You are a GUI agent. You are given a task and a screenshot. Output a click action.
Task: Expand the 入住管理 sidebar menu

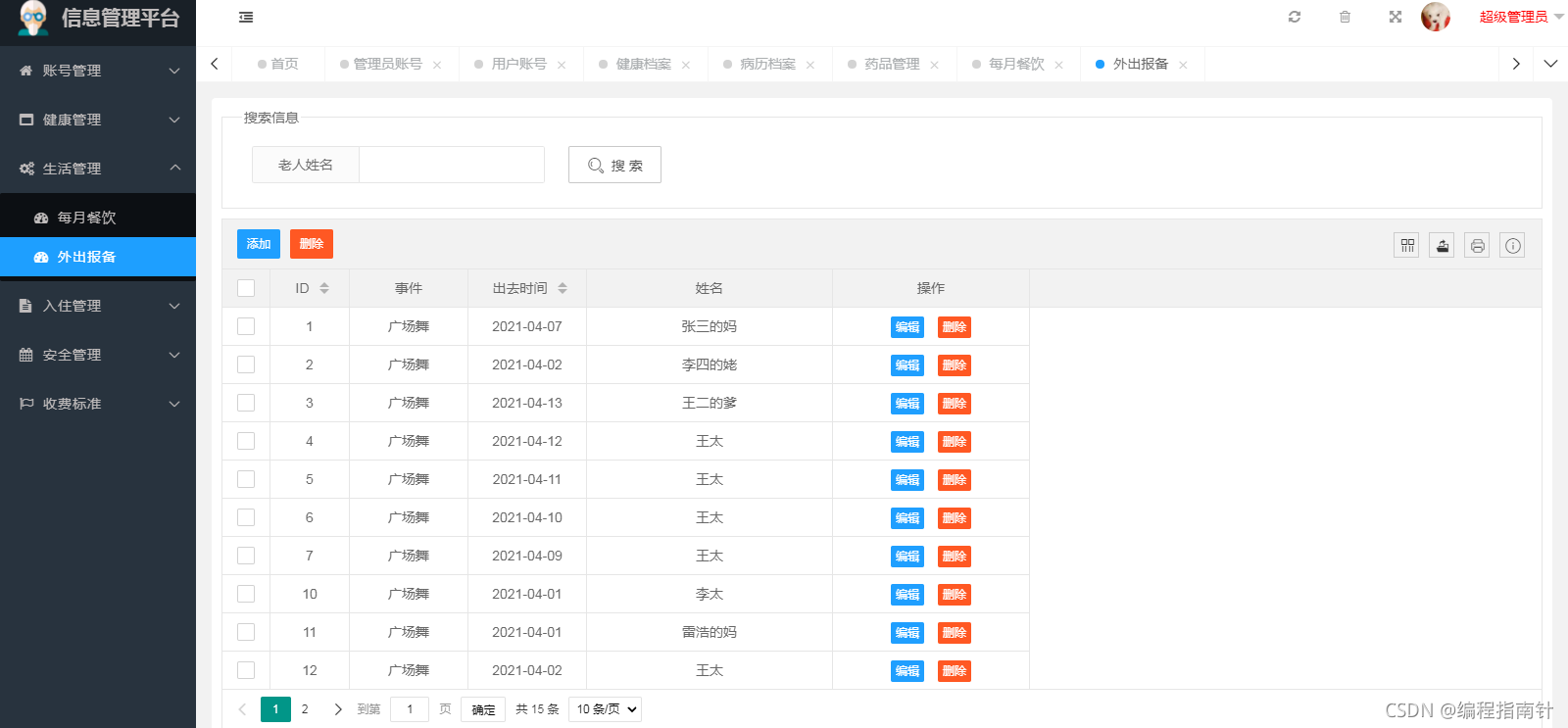pos(98,306)
